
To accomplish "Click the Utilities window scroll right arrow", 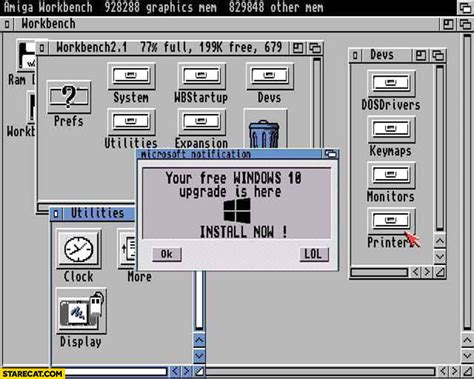I will tap(186, 371).
